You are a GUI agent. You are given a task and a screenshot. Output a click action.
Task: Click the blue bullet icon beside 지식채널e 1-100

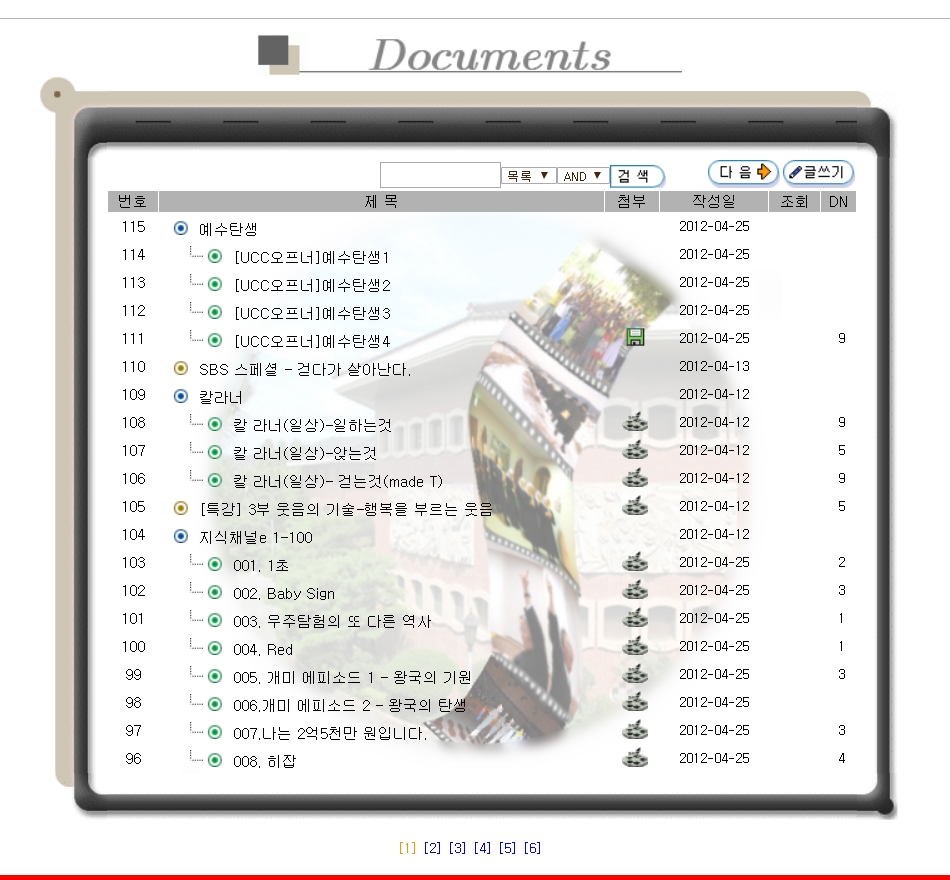point(181,536)
